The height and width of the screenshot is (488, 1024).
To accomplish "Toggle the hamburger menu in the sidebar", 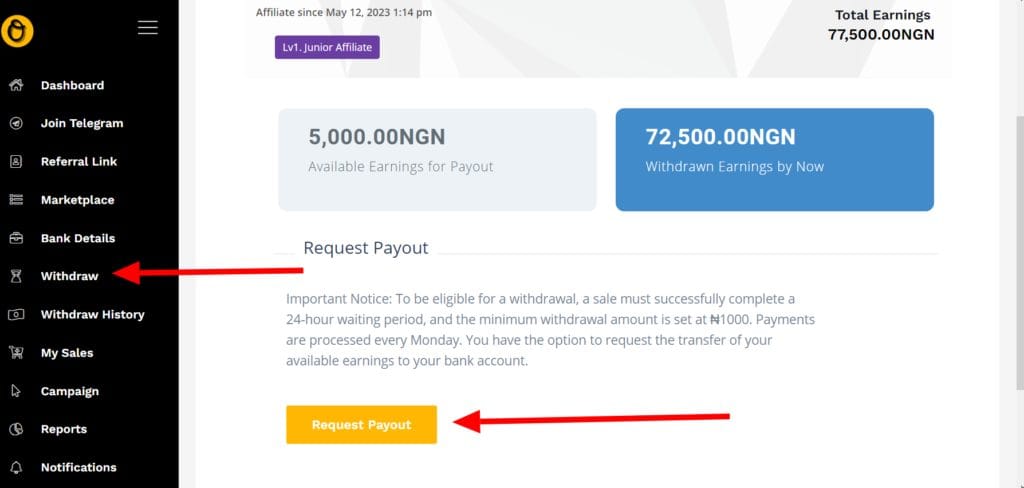I will (148, 28).
